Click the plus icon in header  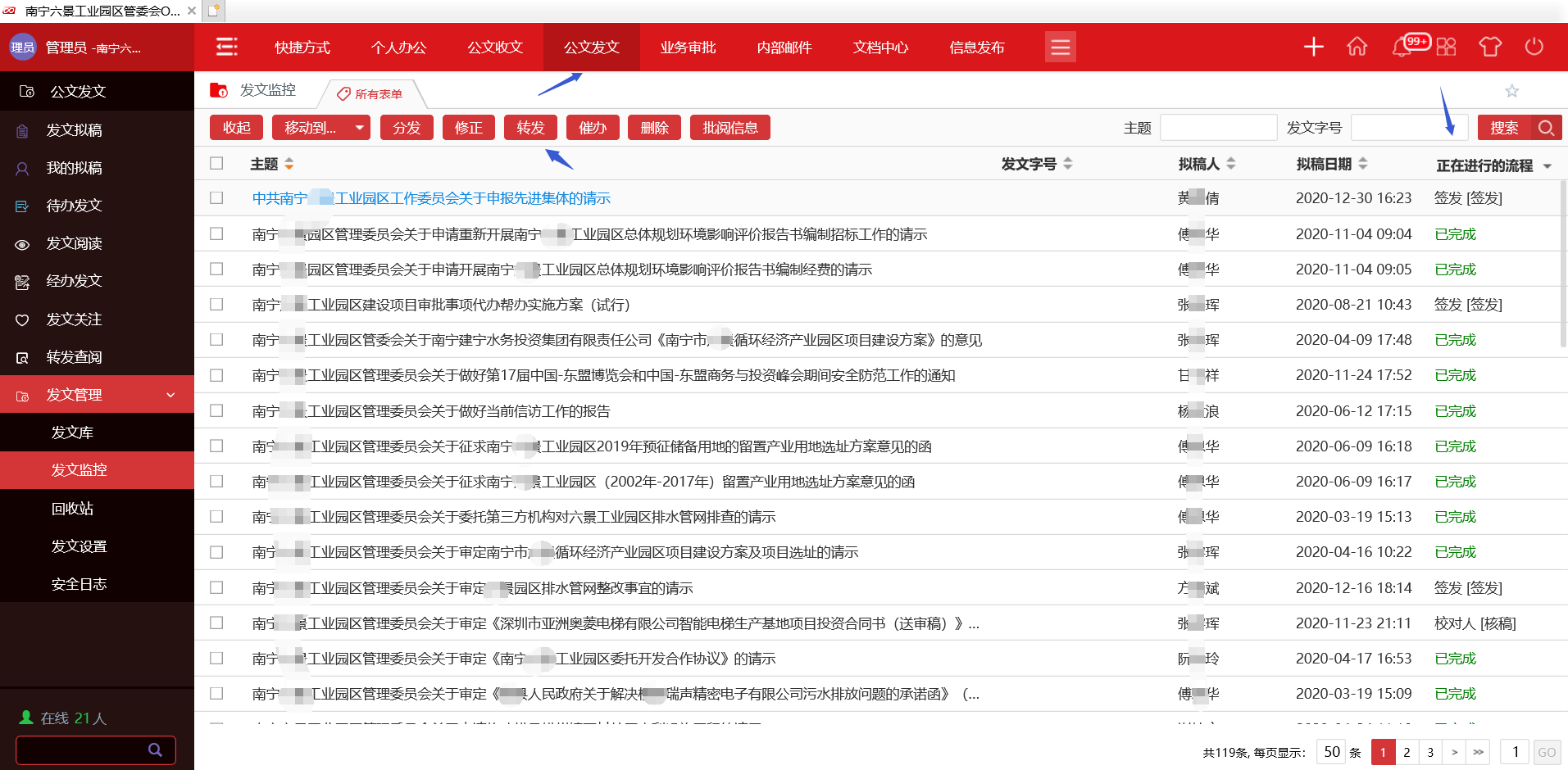point(1313,47)
